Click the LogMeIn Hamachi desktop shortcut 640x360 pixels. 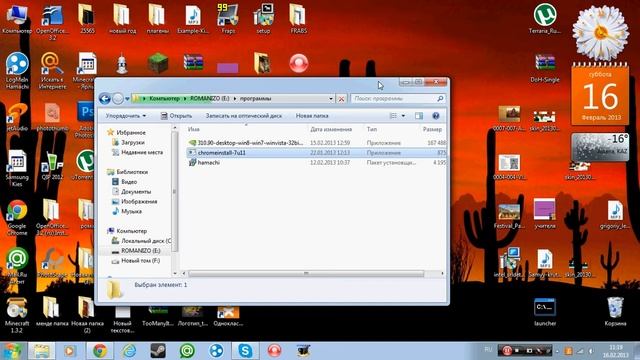(x=17, y=71)
